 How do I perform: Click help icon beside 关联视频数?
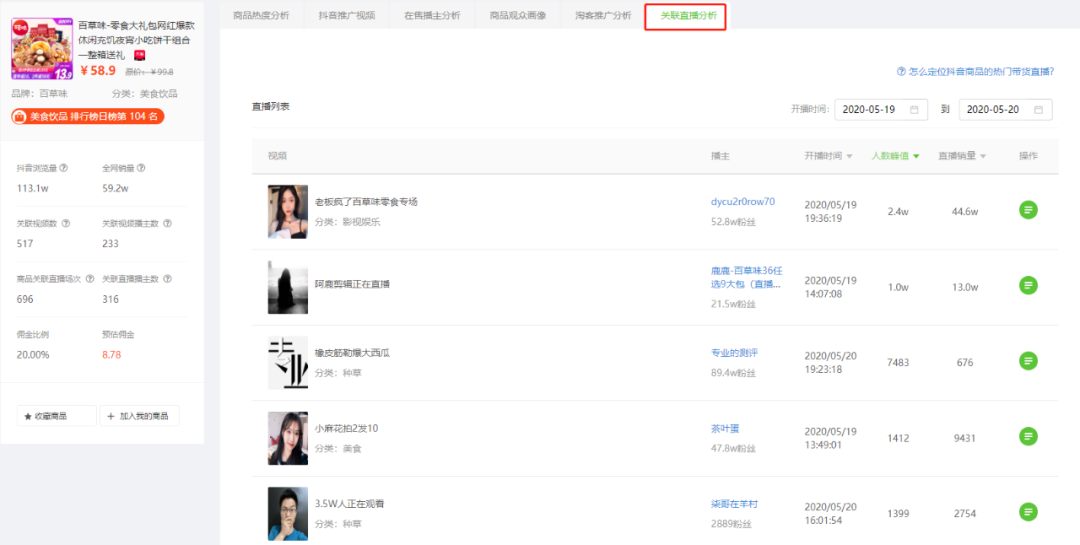click(66, 223)
